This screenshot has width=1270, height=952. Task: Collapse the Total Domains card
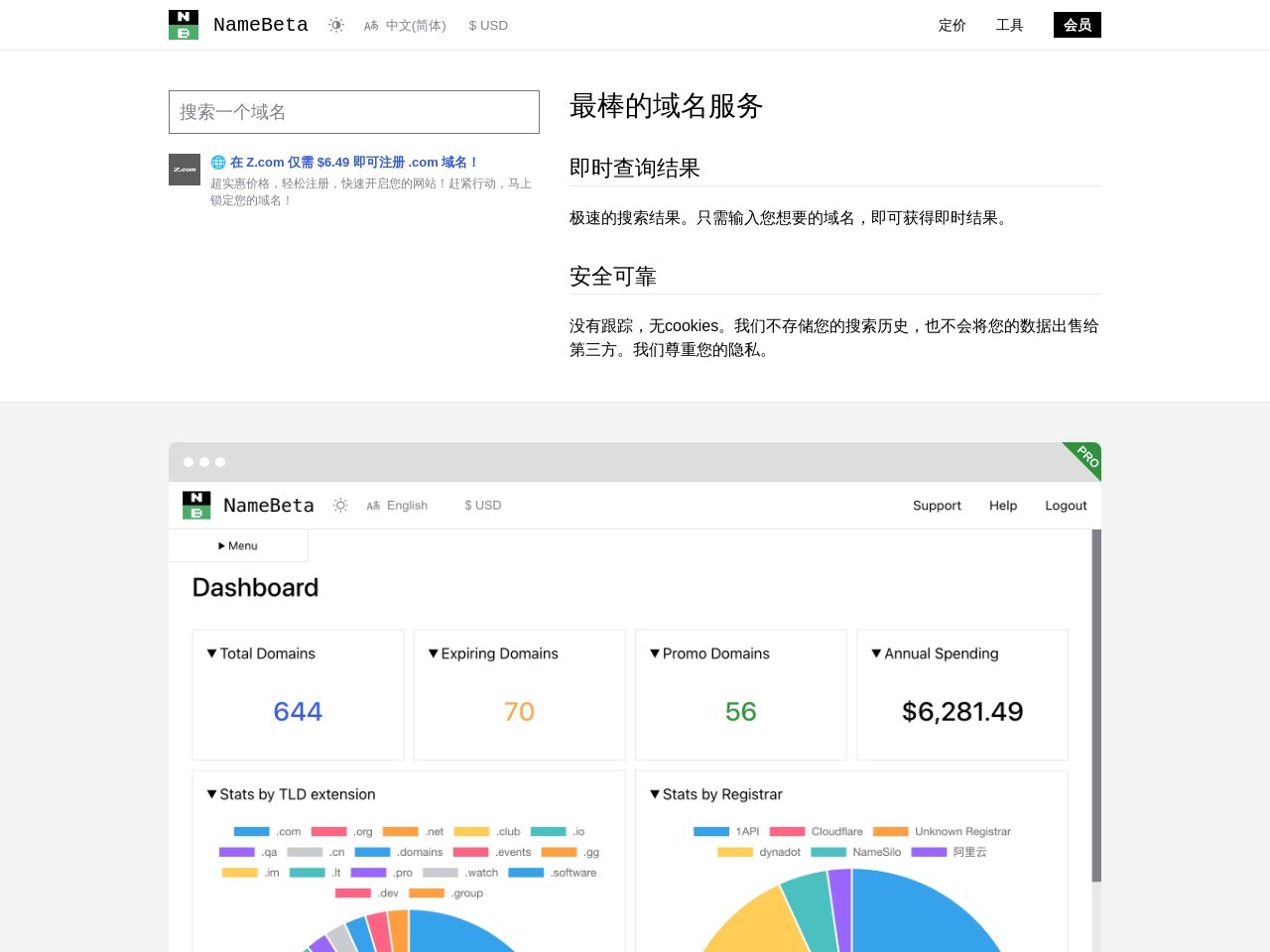pyautogui.click(x=261, y=654)
